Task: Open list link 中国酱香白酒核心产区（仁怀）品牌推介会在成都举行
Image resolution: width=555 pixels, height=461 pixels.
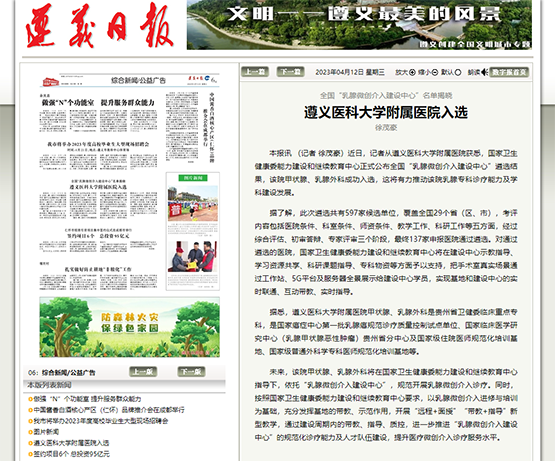Action: (x=109, y=410)
